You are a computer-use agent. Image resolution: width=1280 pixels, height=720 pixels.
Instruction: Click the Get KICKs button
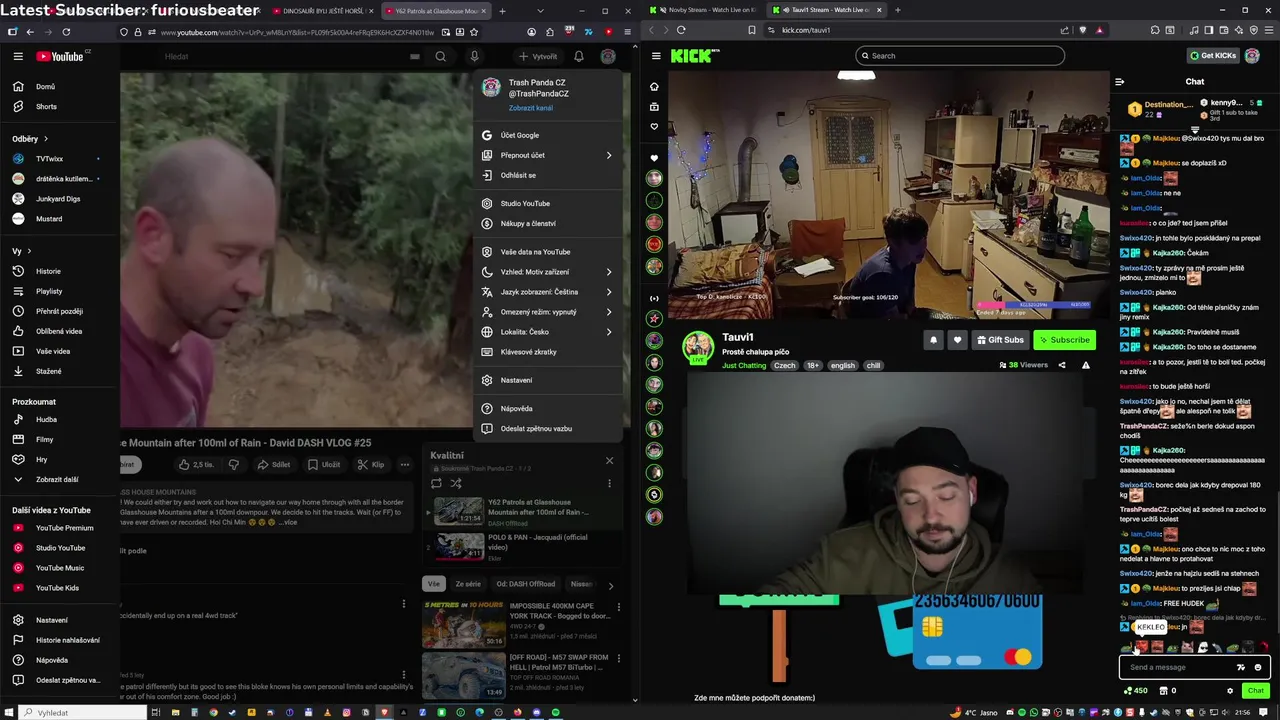[x=1213, y=56]
